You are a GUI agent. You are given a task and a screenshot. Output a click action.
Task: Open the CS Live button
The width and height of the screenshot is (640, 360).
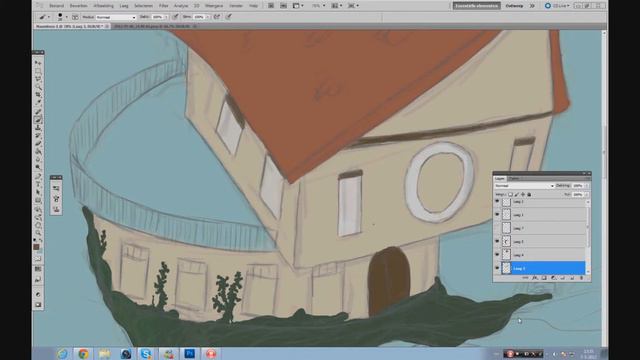[x=557, y=6]
